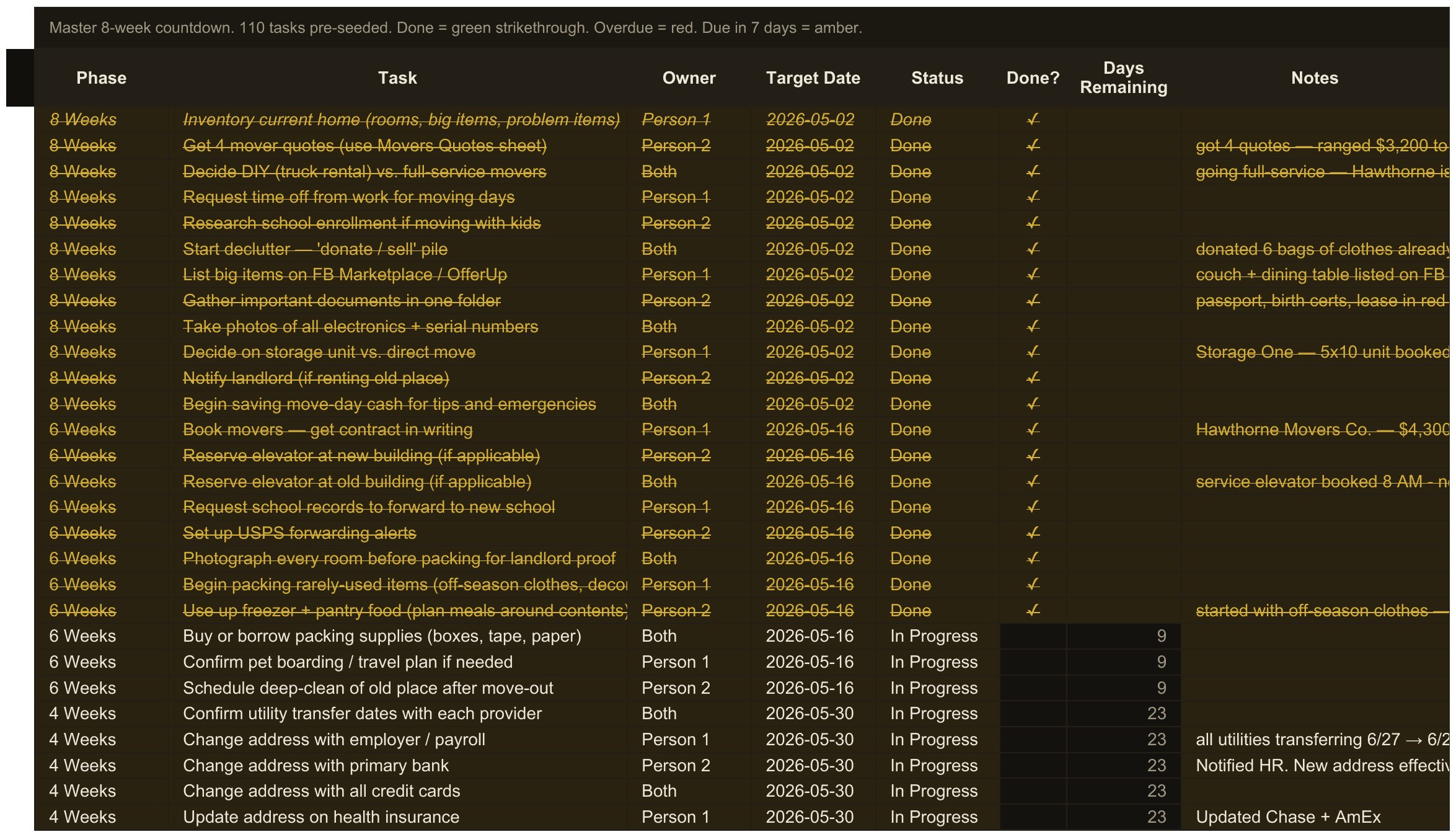Click note 'couch + dining table listed on FB'
The image size is (1456, 837).
click(1323, 275)
